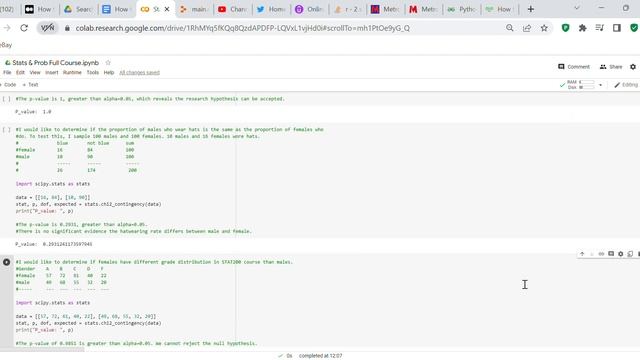Screen dimensions: 640x360
Task: Open the Tools menu
Action: tap(93, 72)
